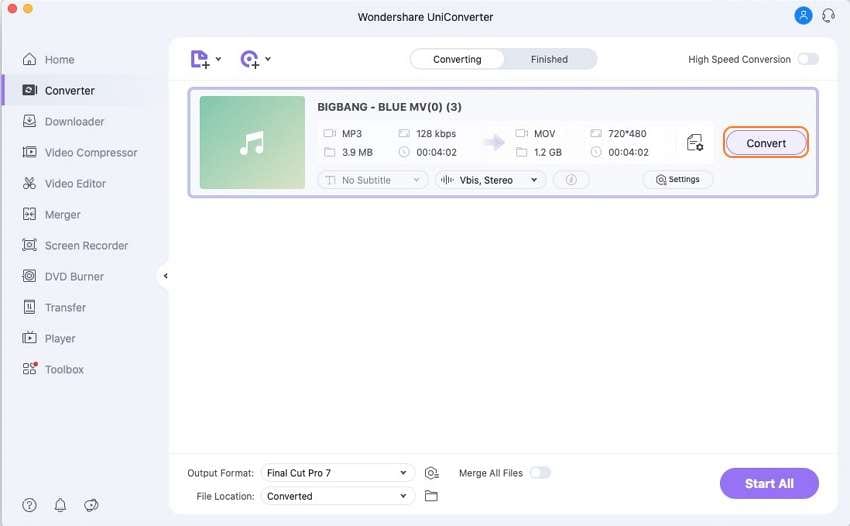Click the Start All button
Viewport: 850px width, 526px height.
click(x=769, y=484)
